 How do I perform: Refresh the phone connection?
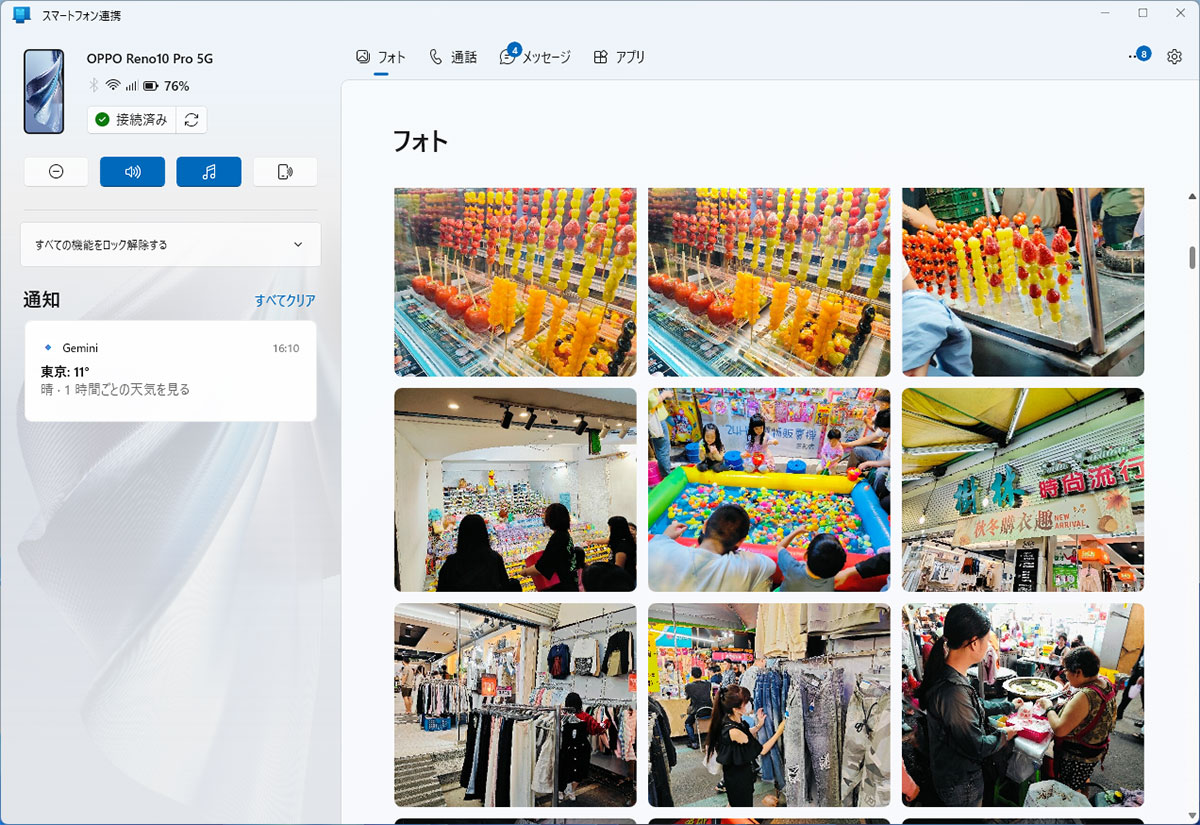pyautogui.click(x=191, y=120)
